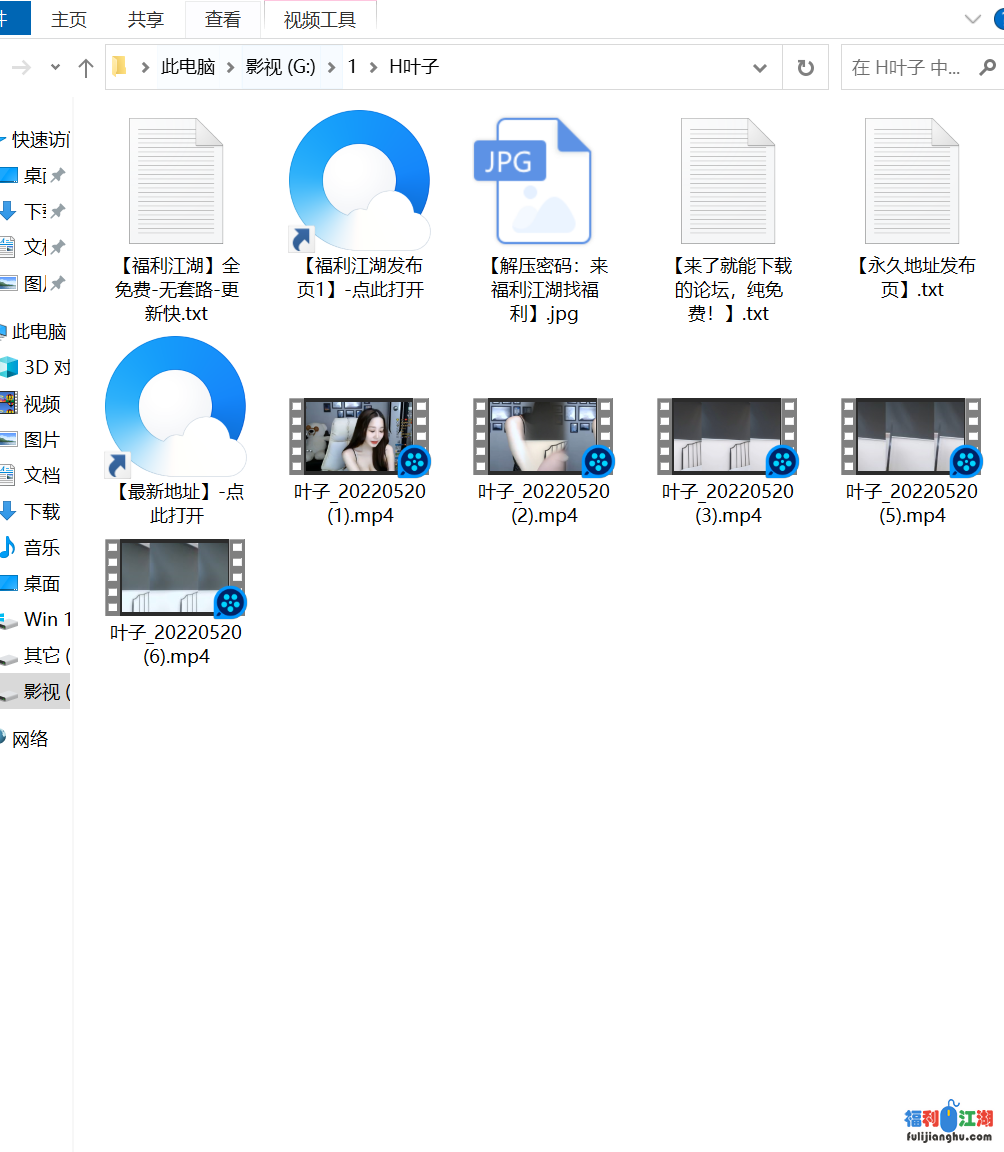The height and width of the screenshot is (1152, 1004).
Task: Select the 来了就能下载的论坛 text file icon
Action: tap(727, 181)
